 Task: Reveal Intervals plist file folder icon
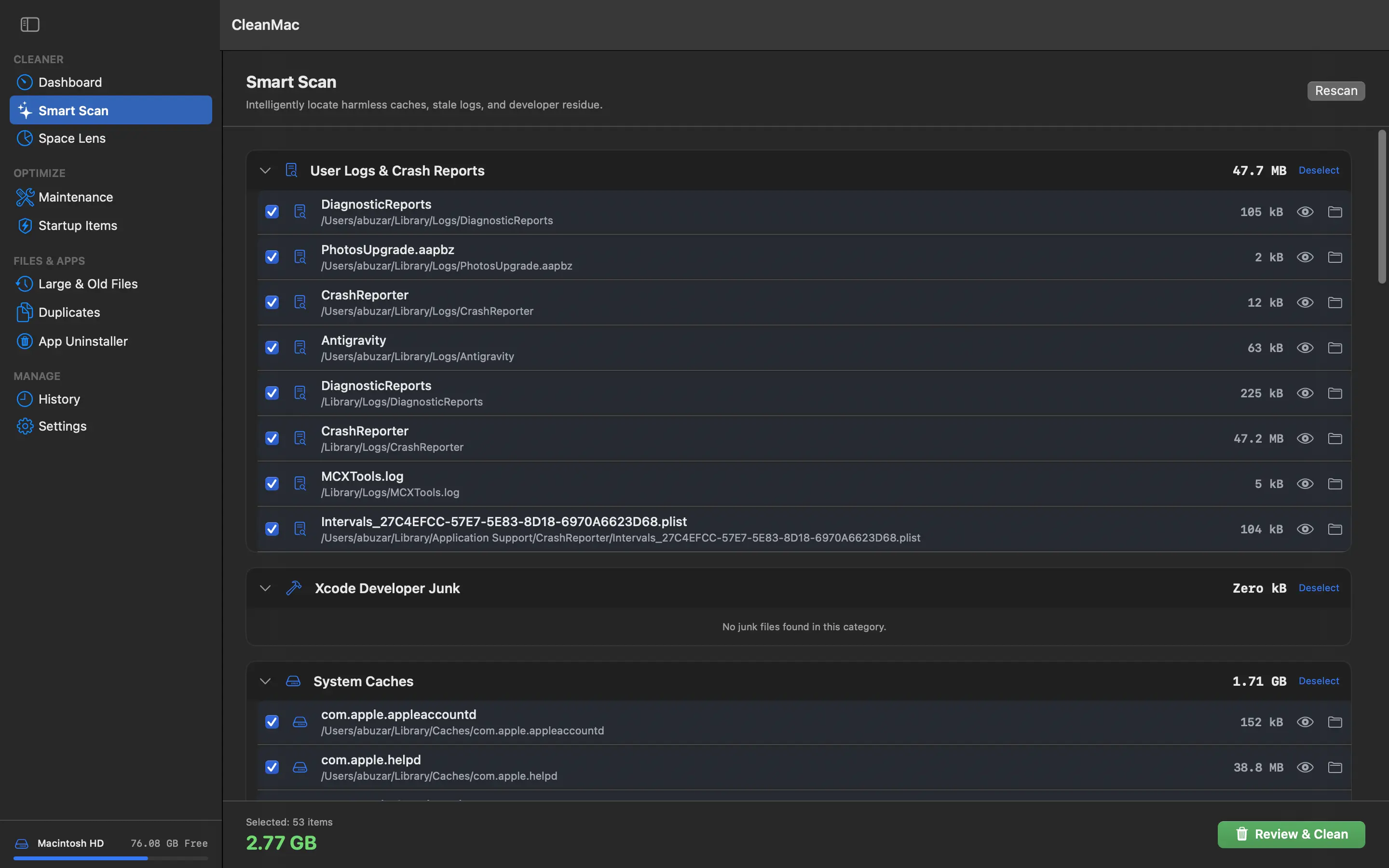point(1335,529)
